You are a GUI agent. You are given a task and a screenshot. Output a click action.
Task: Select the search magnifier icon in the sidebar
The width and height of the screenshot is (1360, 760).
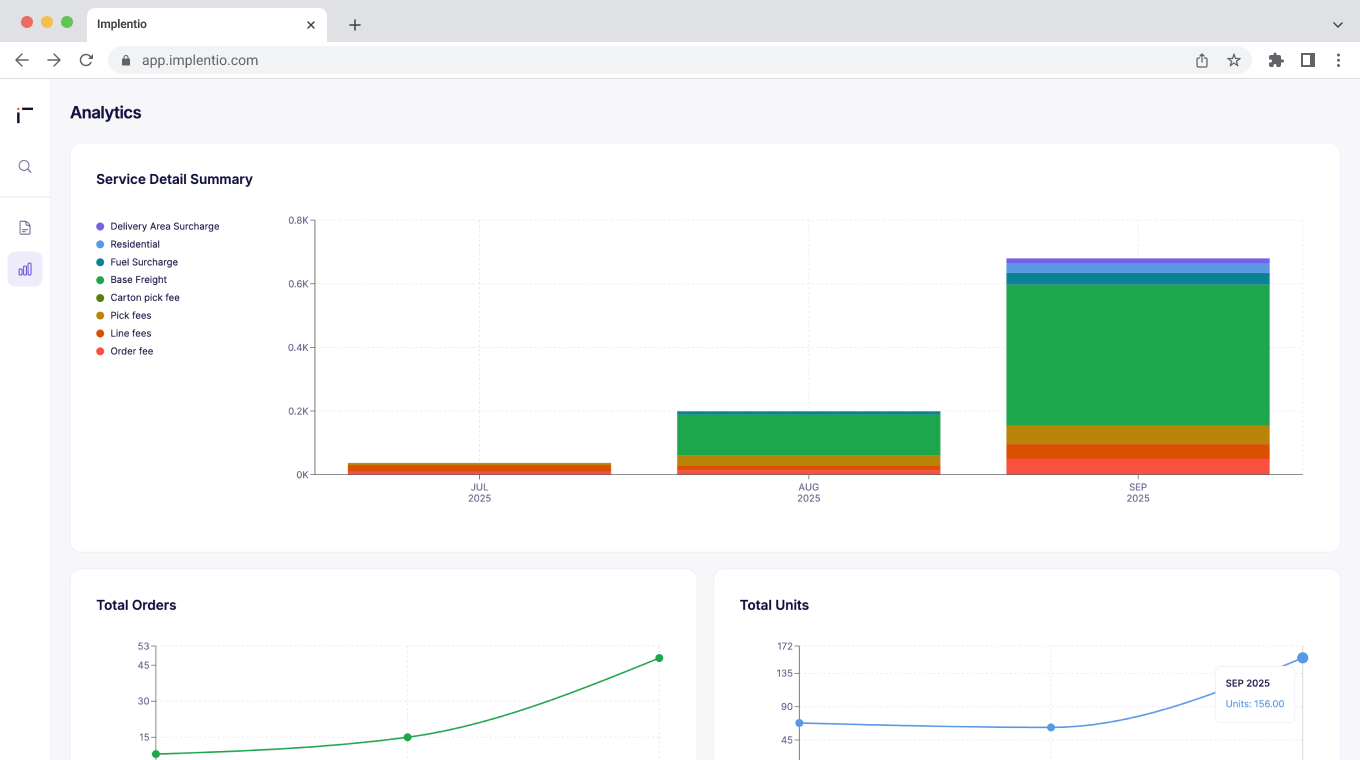click(x=25, y=166)
